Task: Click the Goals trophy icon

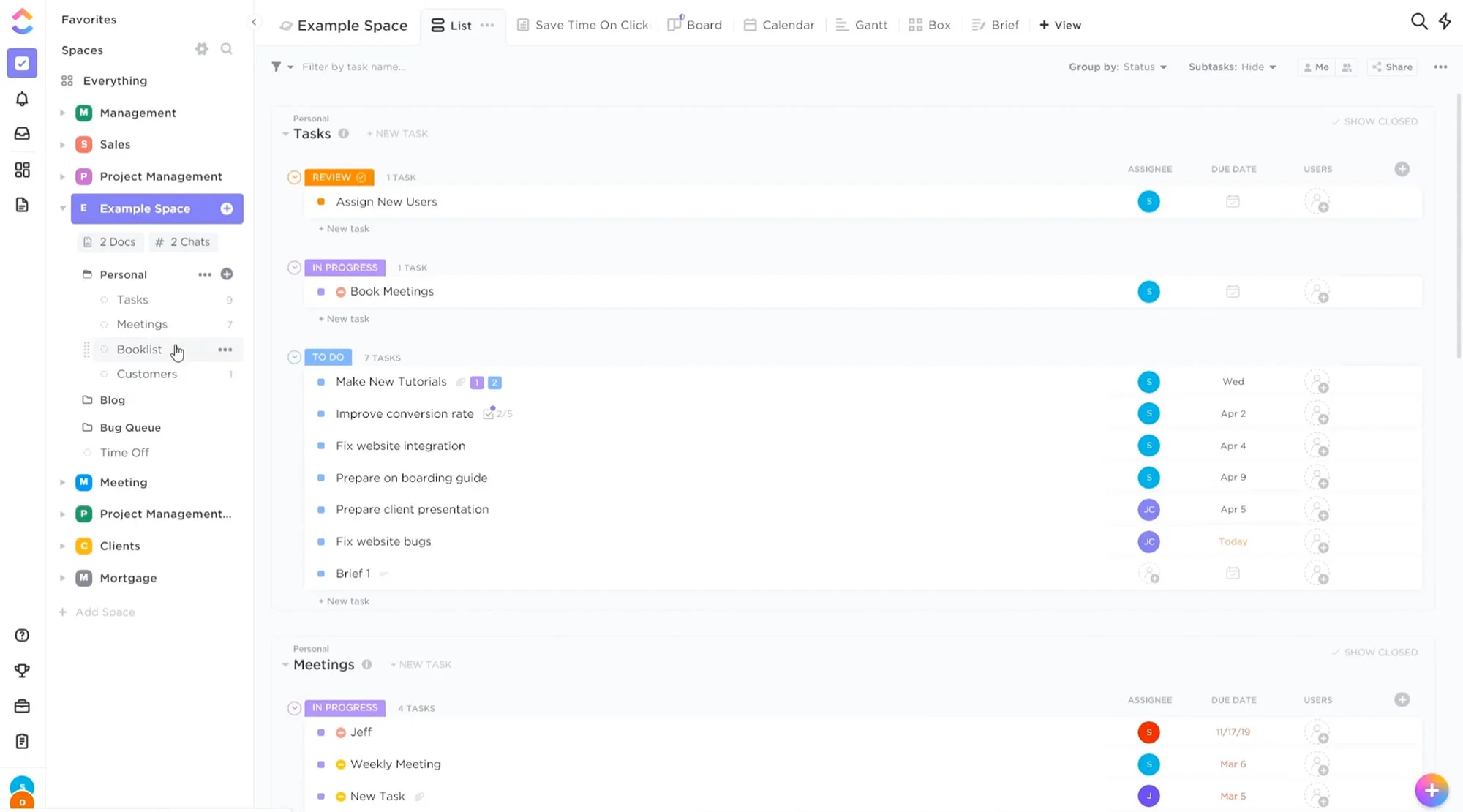Action: pos(22,670)
